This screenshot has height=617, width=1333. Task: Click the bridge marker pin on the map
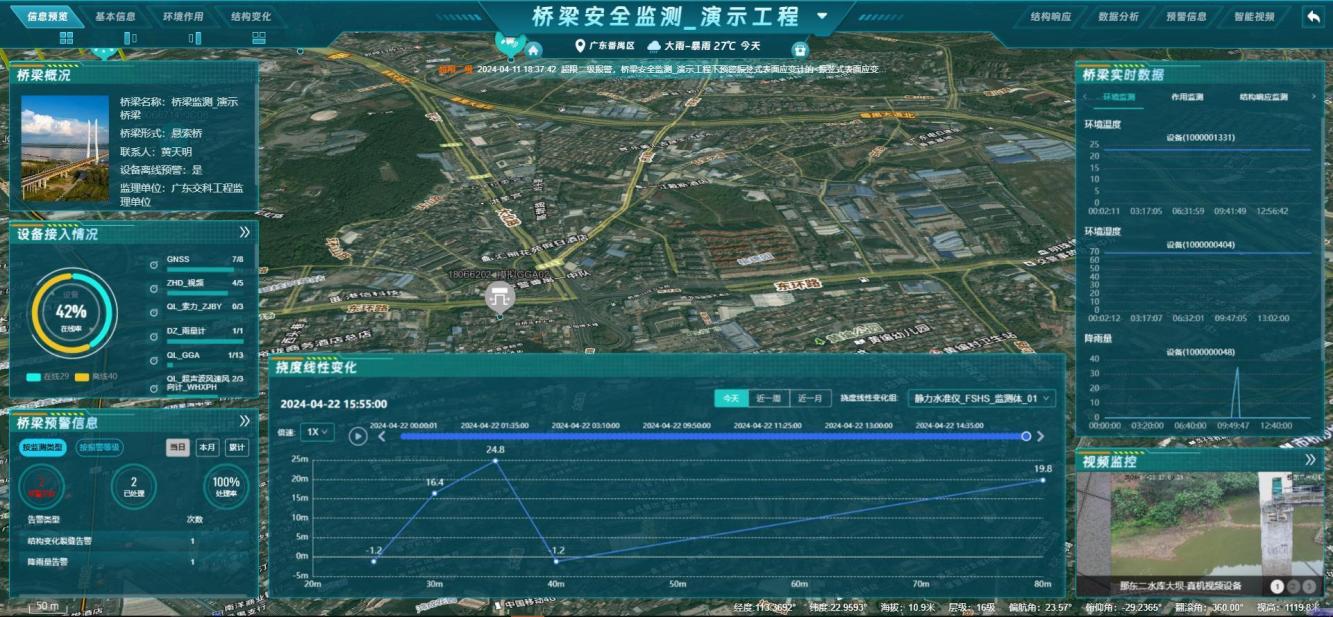pos(499,296)
